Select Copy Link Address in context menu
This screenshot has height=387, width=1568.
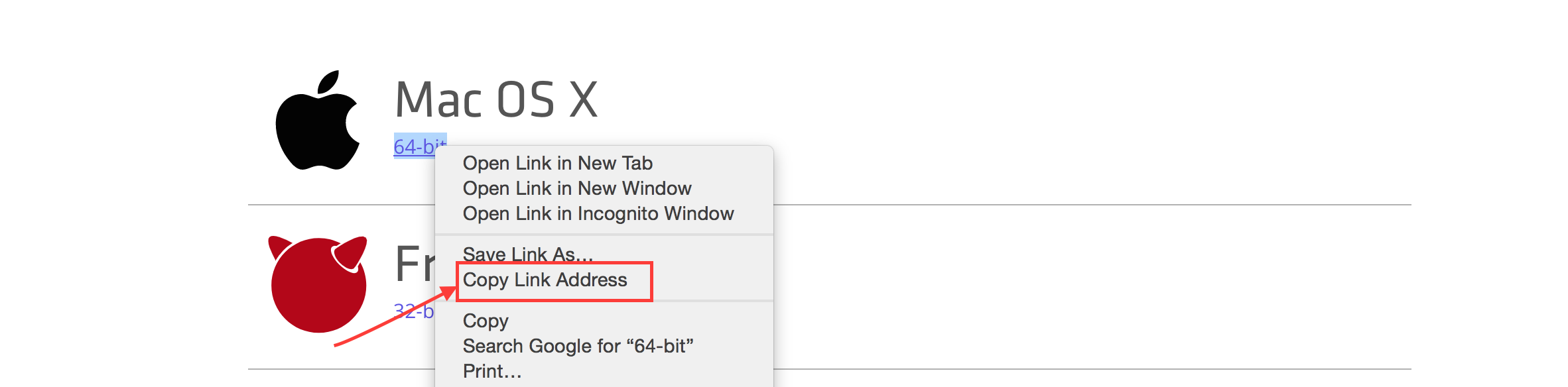tap(545, 280)
